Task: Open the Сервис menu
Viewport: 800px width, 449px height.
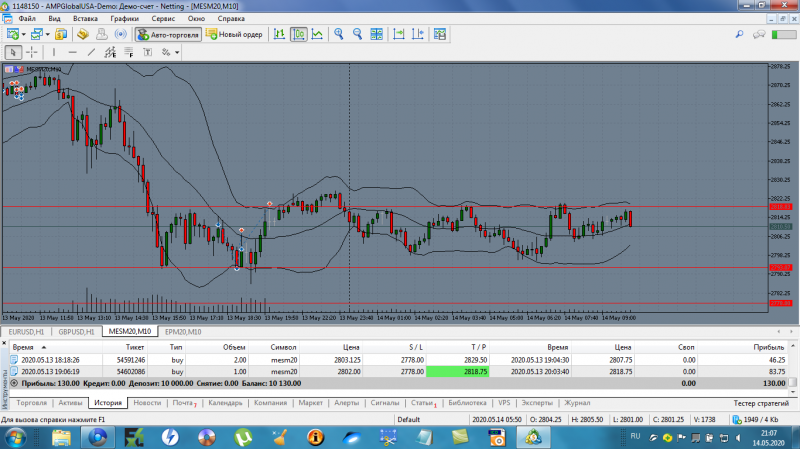Action: (163, 18)
